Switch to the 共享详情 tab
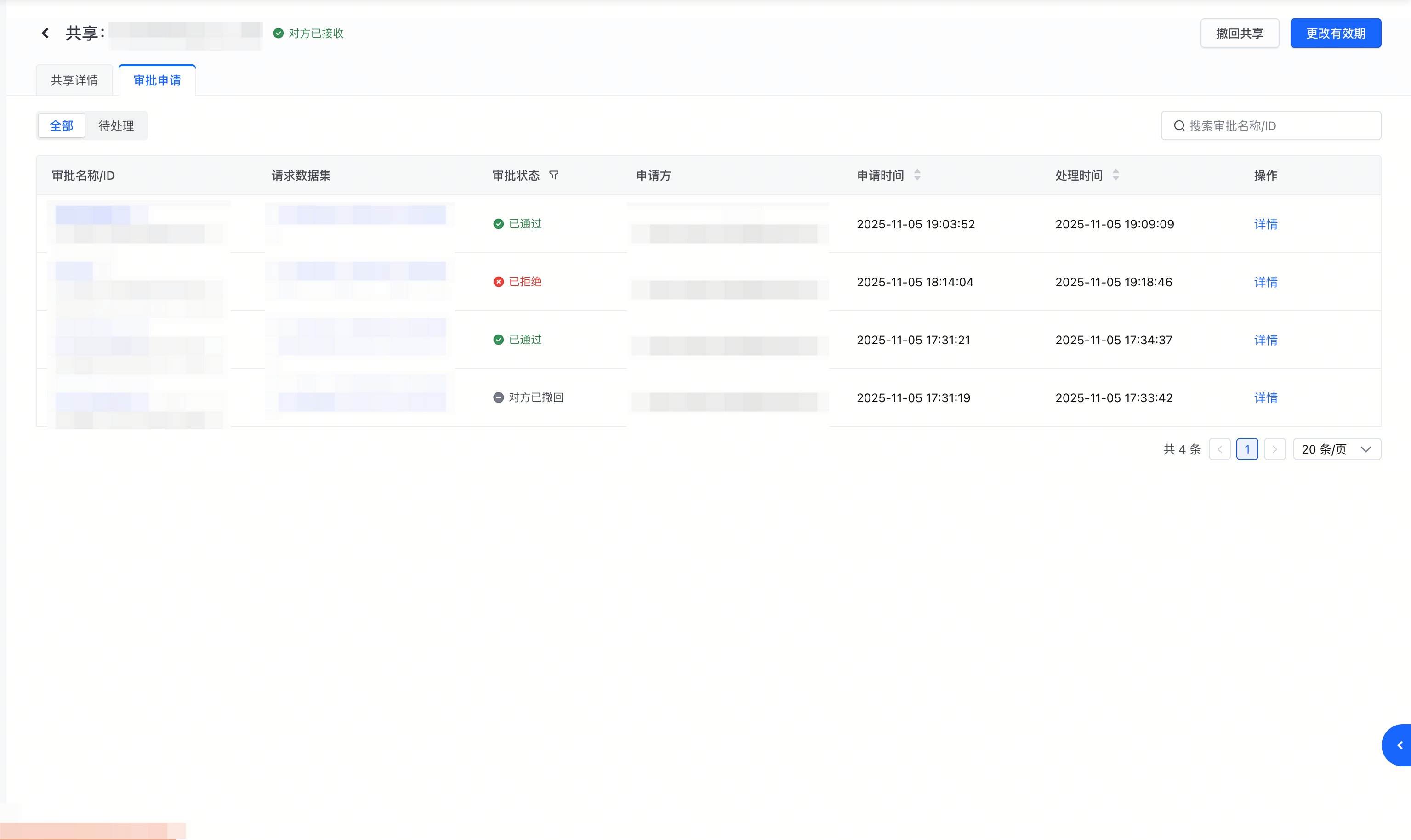 pyautogui.click(x=74, y=80)
